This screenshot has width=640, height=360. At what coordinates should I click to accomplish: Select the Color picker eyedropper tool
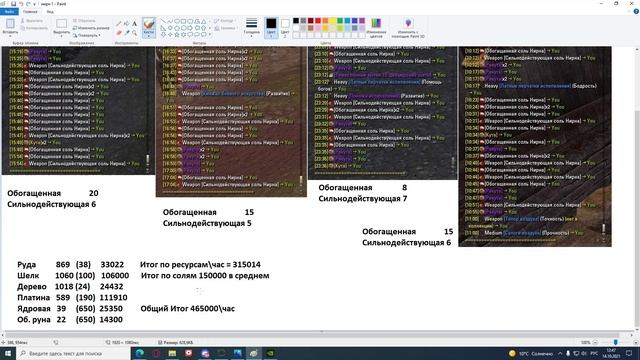click(x=127, y=33)
